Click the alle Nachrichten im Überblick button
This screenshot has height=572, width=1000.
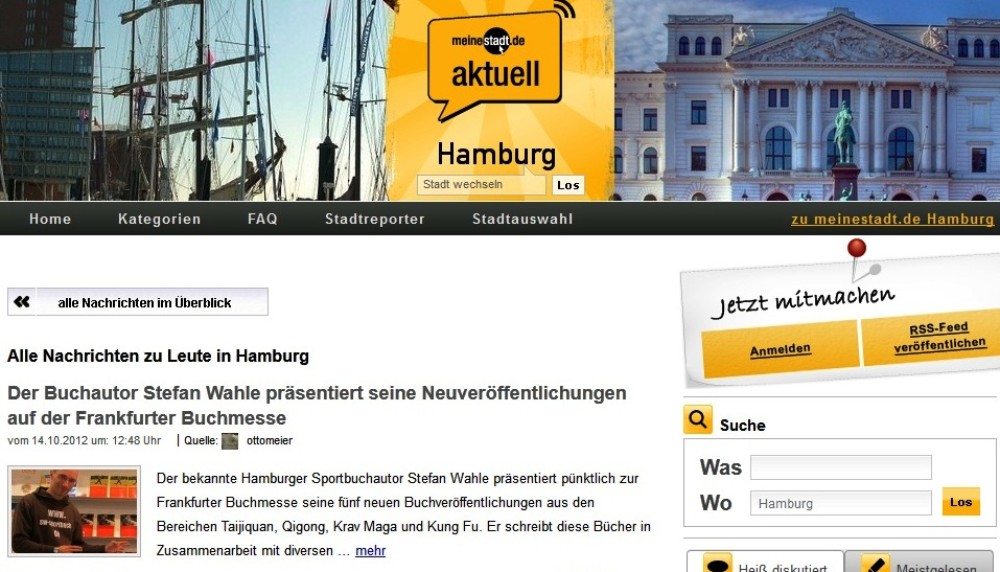[138, 302]
